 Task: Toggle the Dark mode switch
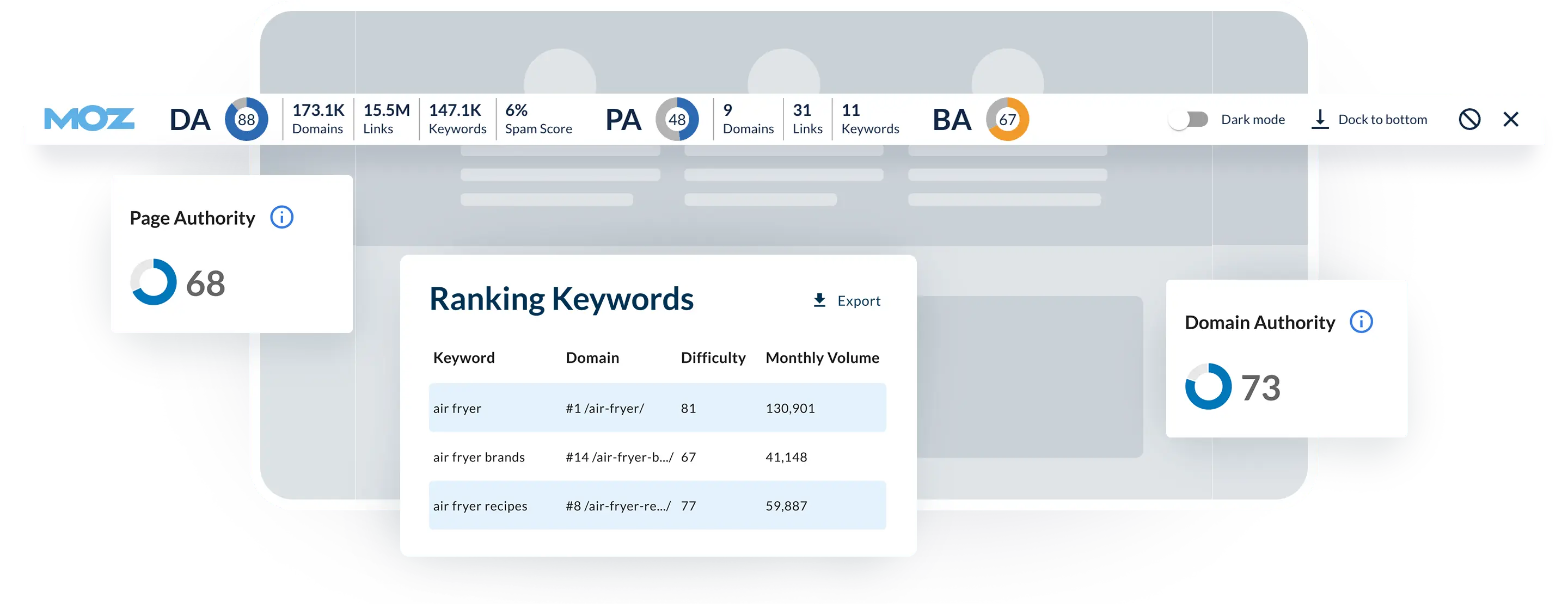point(1188,119)
